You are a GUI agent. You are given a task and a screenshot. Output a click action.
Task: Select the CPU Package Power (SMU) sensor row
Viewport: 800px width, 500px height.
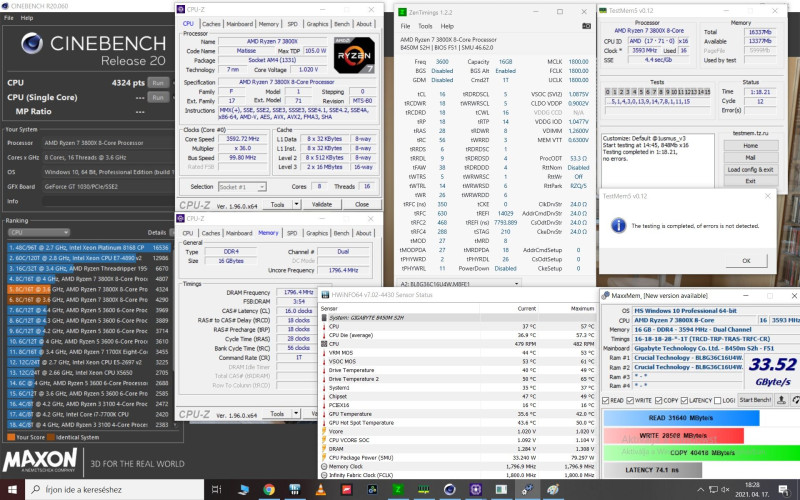(458, 458)
